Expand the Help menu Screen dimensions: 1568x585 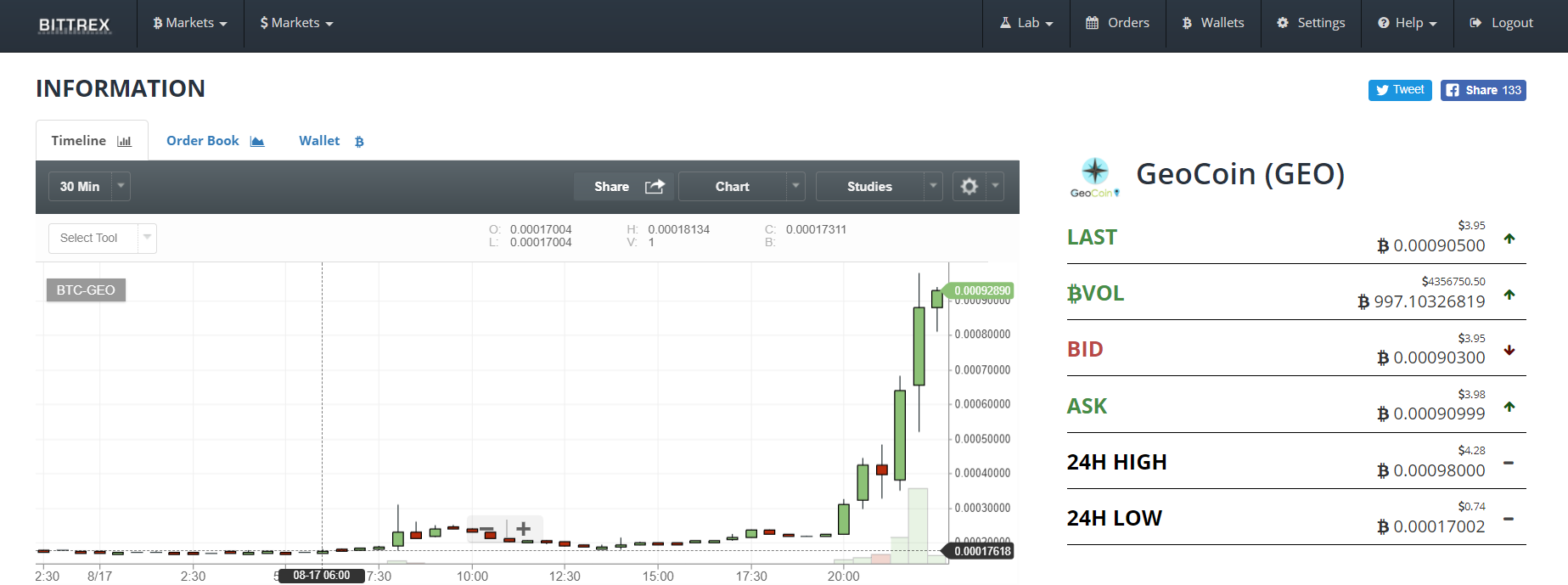pos(1407,23)
